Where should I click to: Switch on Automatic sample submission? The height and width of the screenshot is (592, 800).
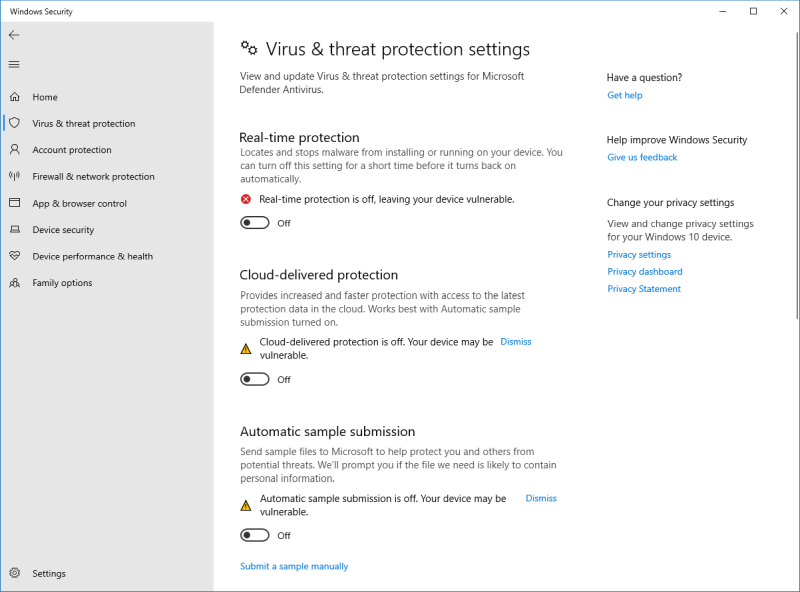coord(255,535)
